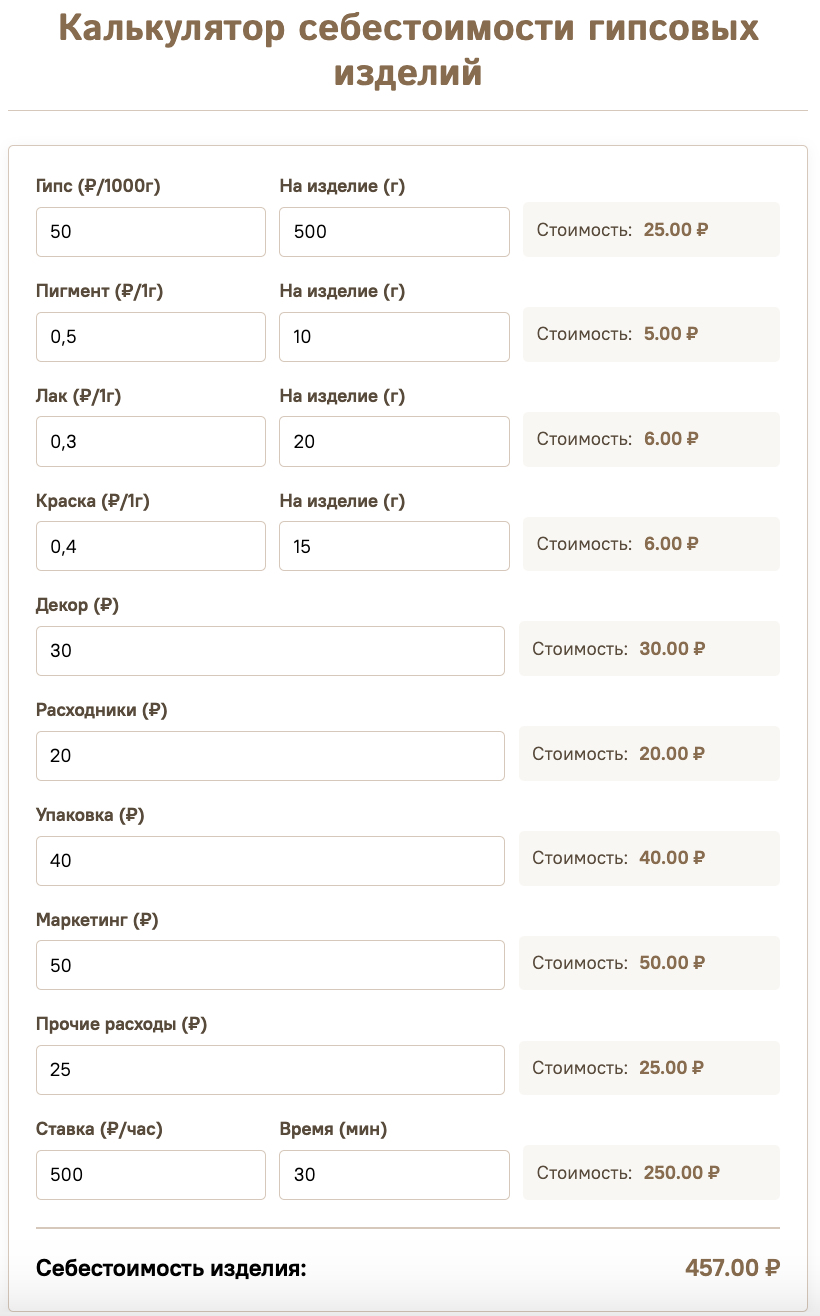Edit the Расходники cost field
The width and height of the screenshot is (820, 1316).
coord(270,756)
